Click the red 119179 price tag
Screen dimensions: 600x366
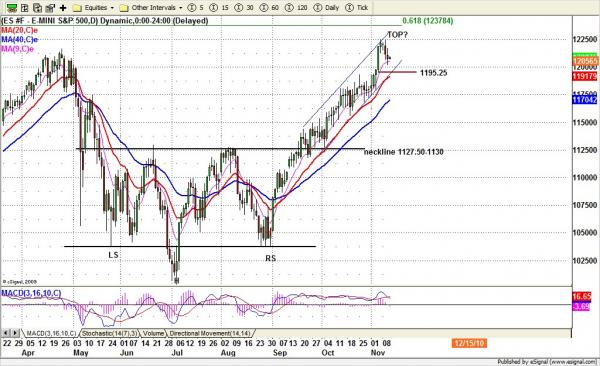pyautogui.click(x=585, y=77)
